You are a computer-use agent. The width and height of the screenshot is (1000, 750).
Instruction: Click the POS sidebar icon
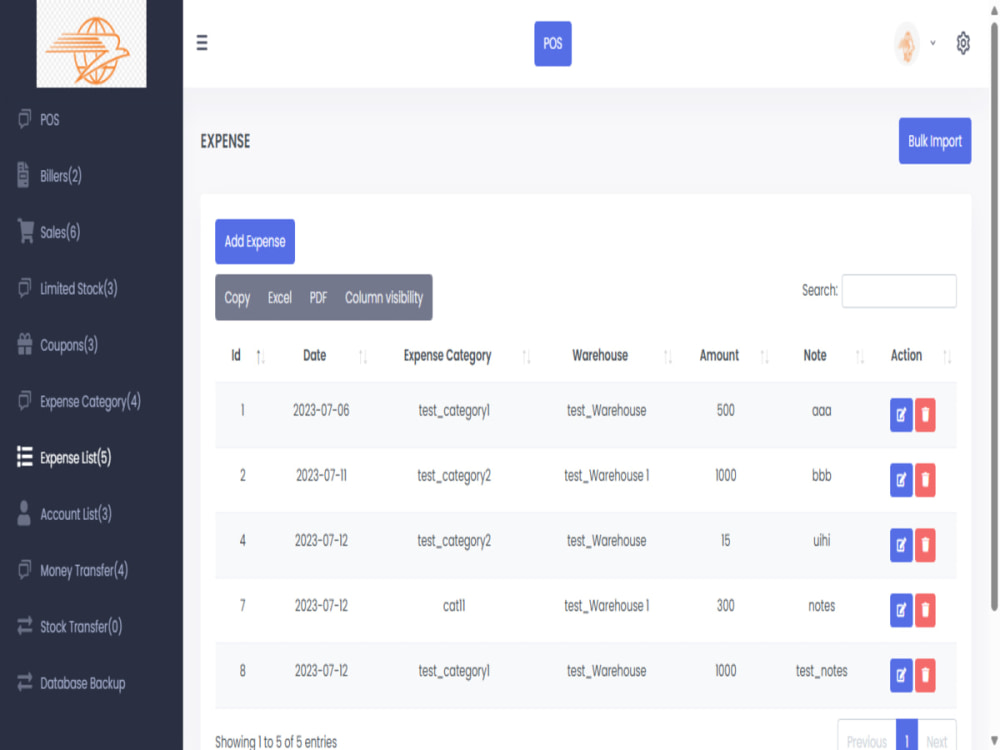coord(24,119)
